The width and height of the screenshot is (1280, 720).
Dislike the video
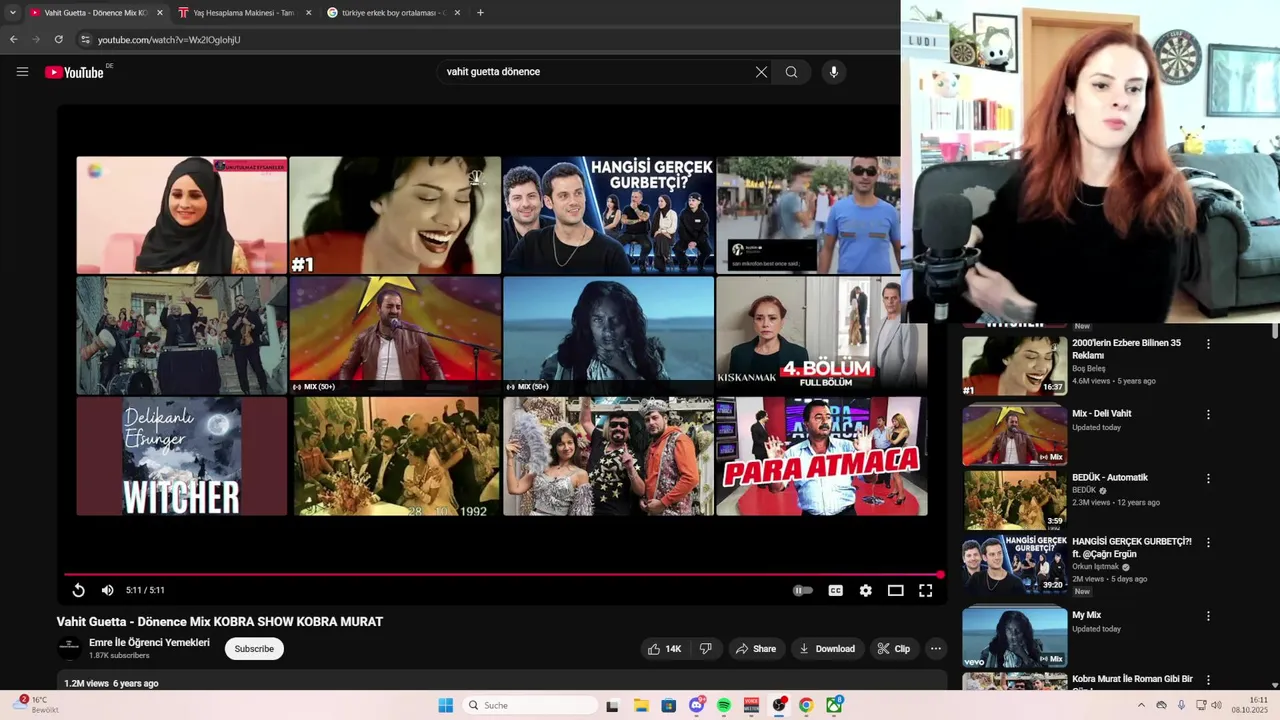coord(706,649)
